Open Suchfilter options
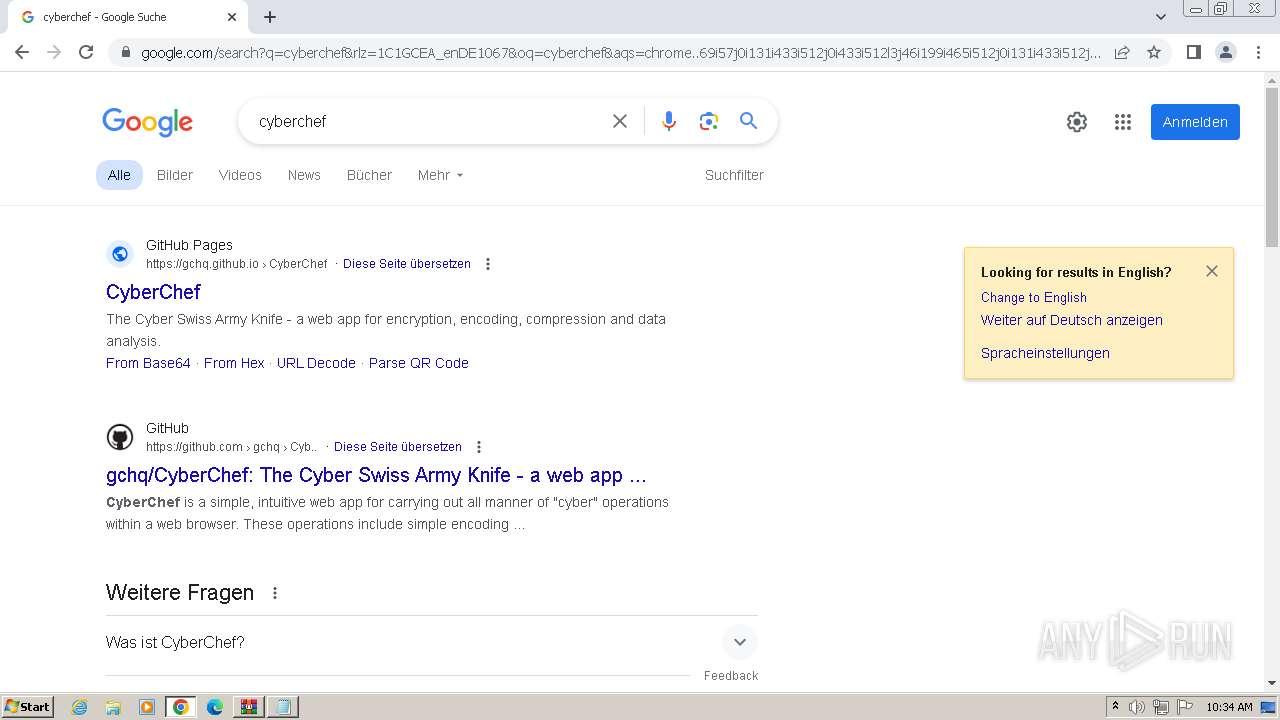The height and width of the screenshot is (720, 1280). pos(734,175)
